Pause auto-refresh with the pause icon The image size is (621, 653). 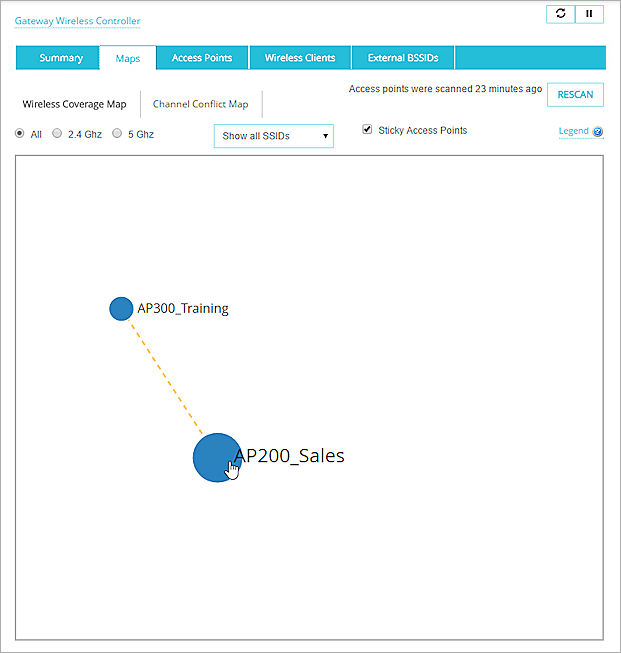pyautogui.click(x=589, y=14)
